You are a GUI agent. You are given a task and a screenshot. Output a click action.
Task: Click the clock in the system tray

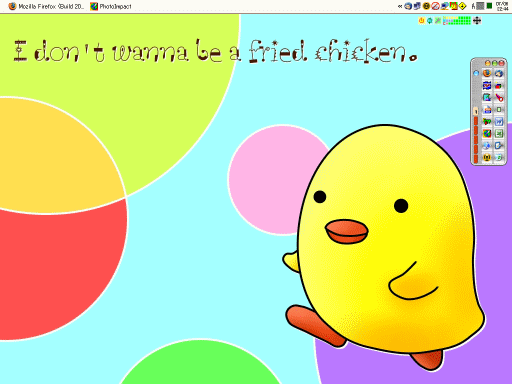pos(502,6)
